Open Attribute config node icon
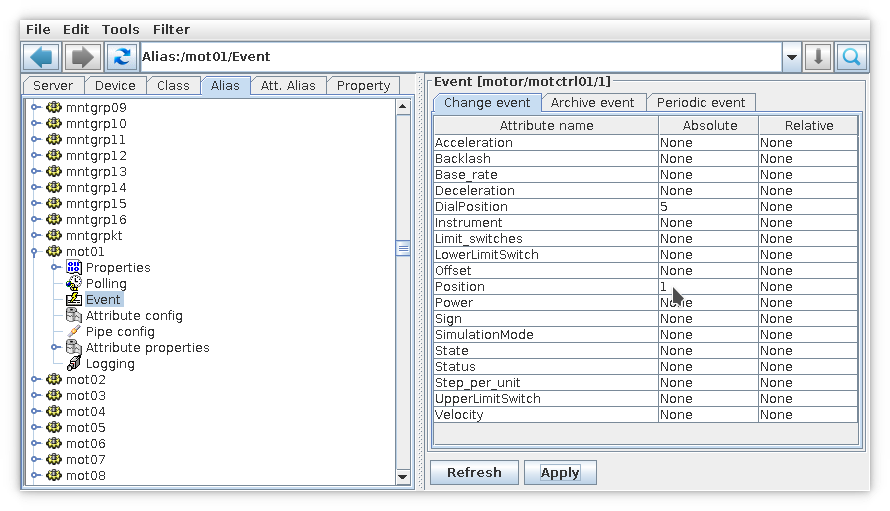Image resolution: width=890 pixels, height=511 pixels. coord(74,315)
